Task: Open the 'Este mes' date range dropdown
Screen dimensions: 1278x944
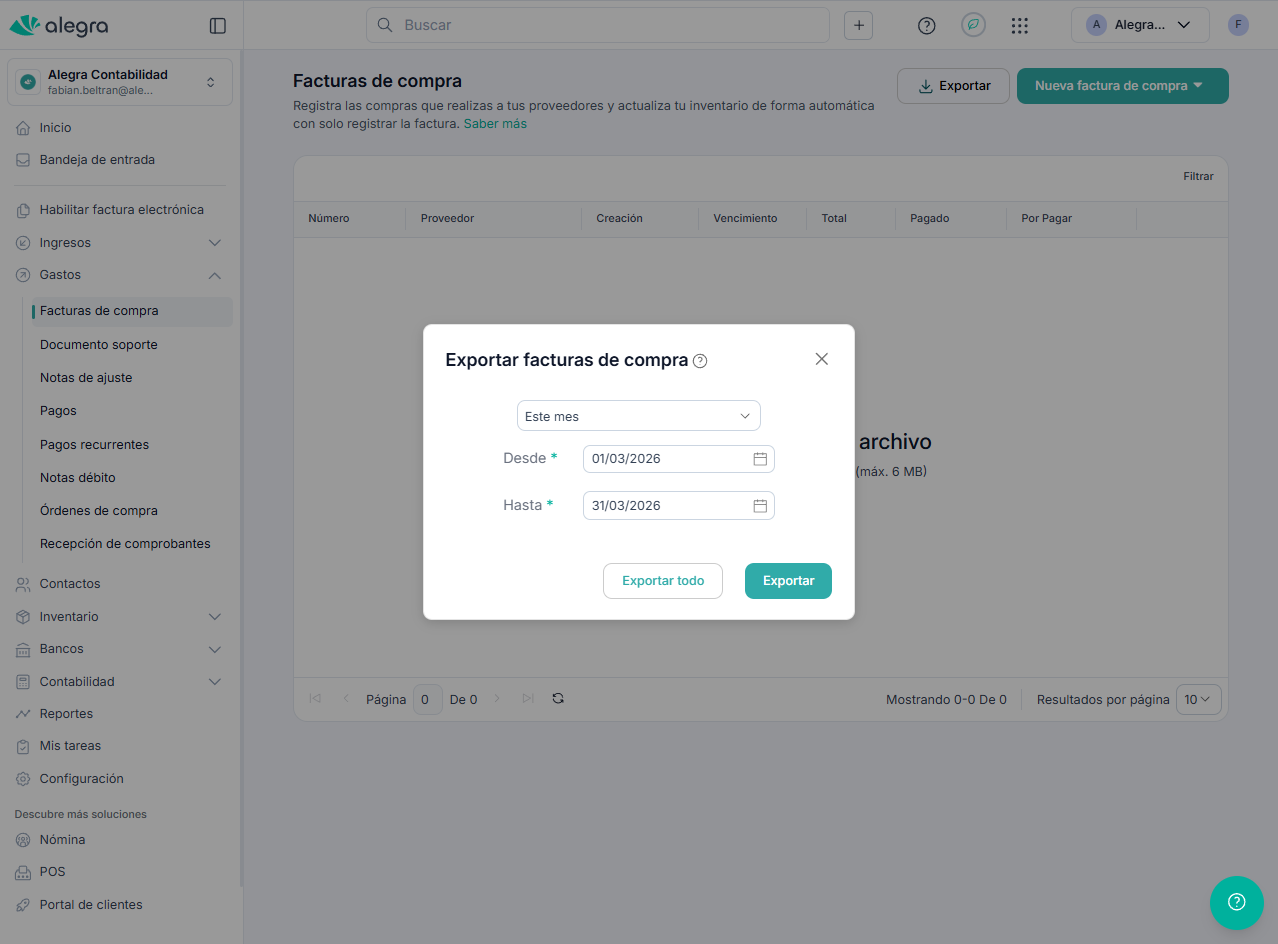Action: pos(638,415)
